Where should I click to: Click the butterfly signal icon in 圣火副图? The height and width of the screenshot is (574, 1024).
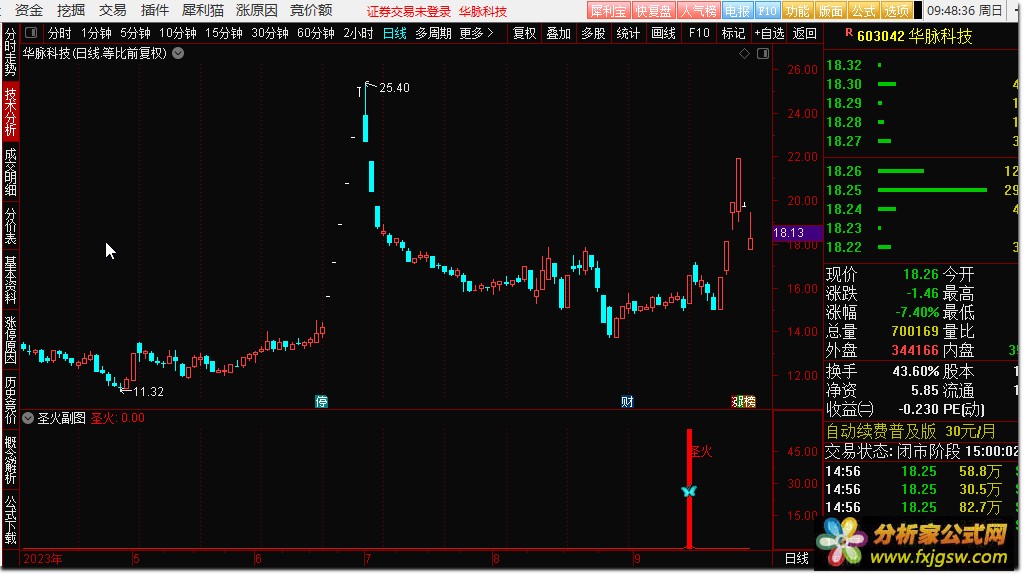689,491
